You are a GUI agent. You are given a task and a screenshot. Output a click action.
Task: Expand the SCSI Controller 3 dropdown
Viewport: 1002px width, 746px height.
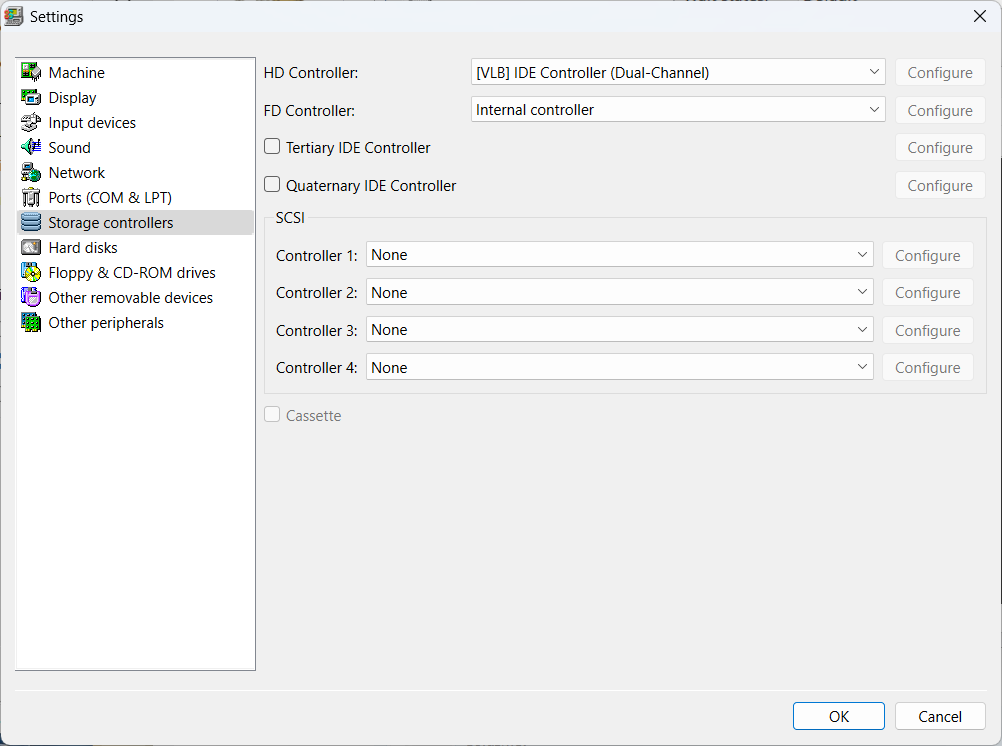coord(619,330)
